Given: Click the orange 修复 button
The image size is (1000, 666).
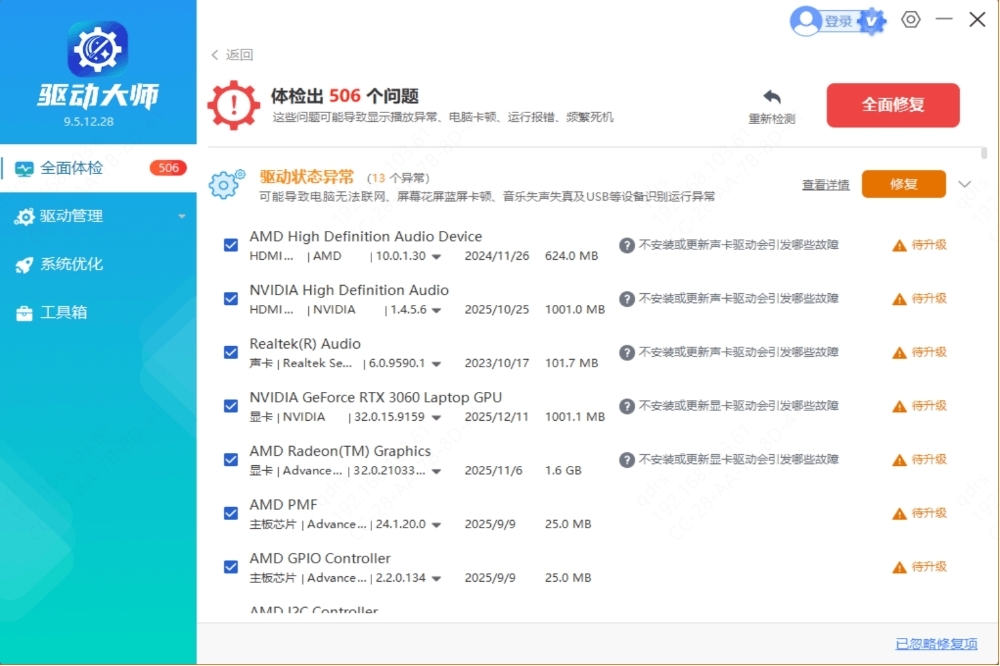Looking at the screenshot, I should point(903,184).
